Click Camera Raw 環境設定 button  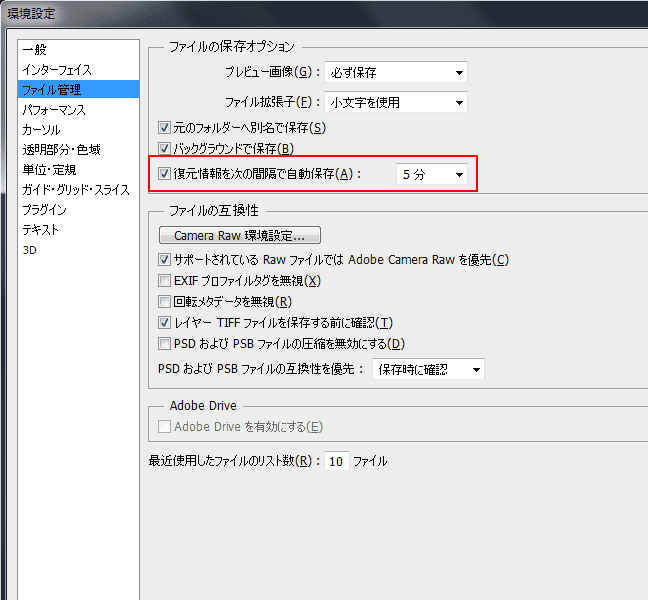click(x=239, y=236)
